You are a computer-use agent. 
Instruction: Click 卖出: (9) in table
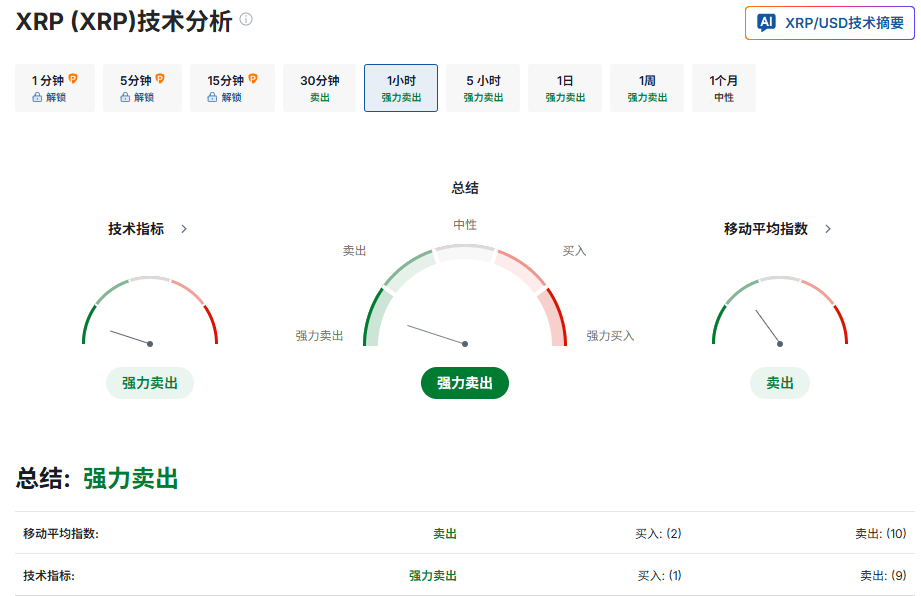tap(883, 576)
